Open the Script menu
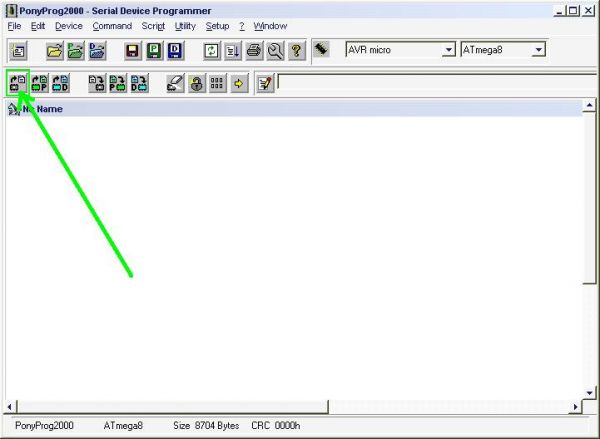Image resolution: width=600 pixels, height=439 pixels. [x=153, y=26]
